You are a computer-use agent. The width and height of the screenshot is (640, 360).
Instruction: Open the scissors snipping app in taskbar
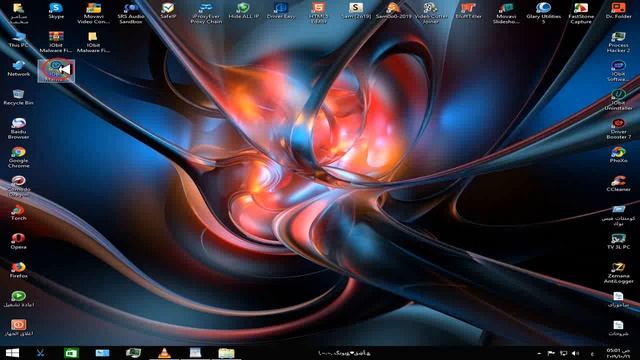(40, 353)
